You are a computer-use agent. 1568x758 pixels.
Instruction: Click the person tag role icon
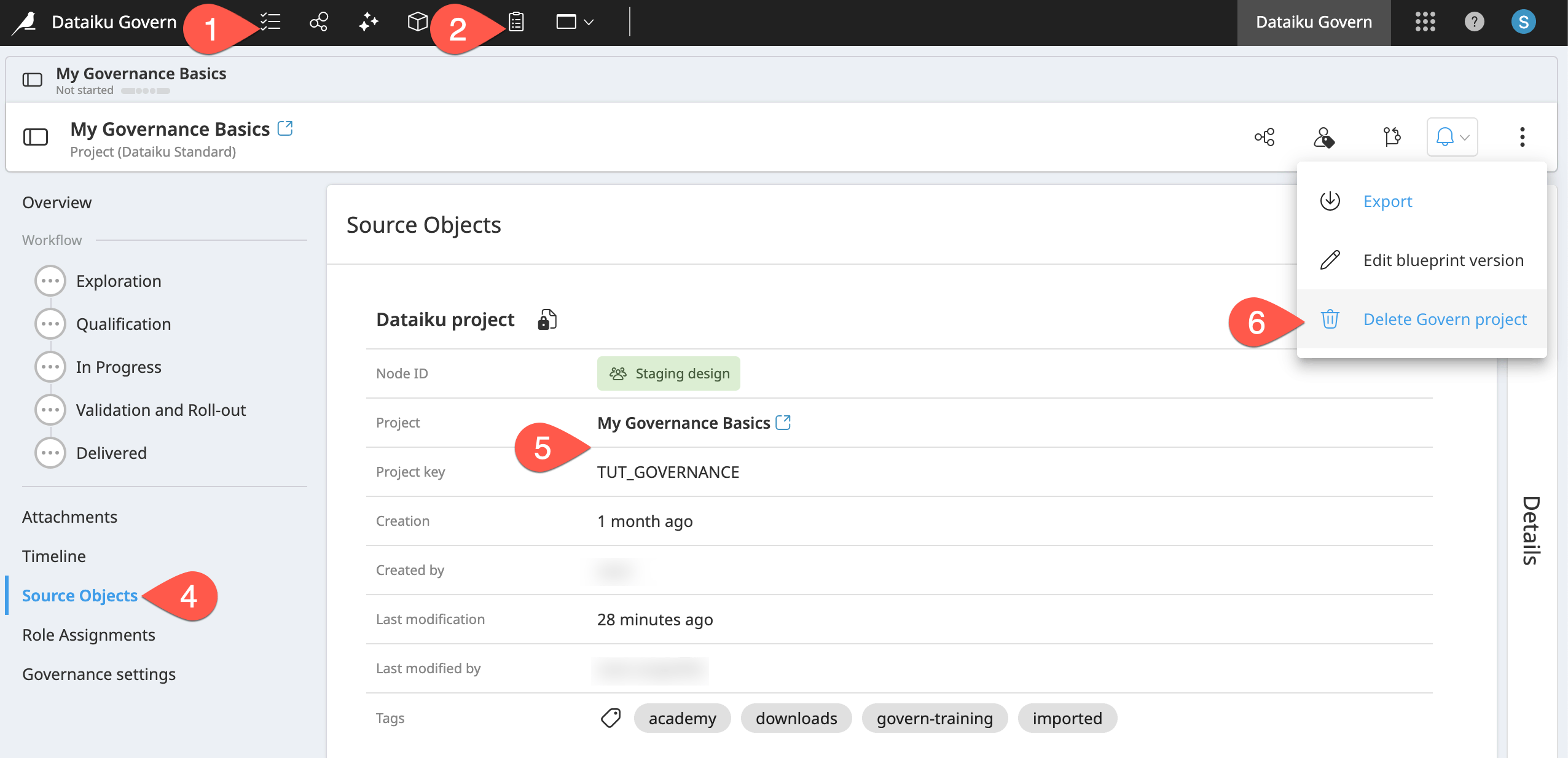click(1323, 137)
